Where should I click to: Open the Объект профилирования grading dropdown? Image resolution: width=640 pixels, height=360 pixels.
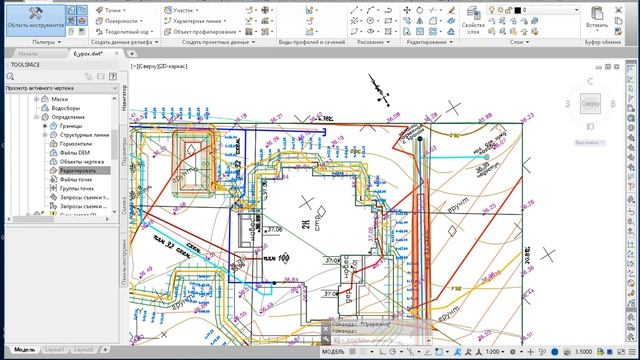[x=202, y=31]
